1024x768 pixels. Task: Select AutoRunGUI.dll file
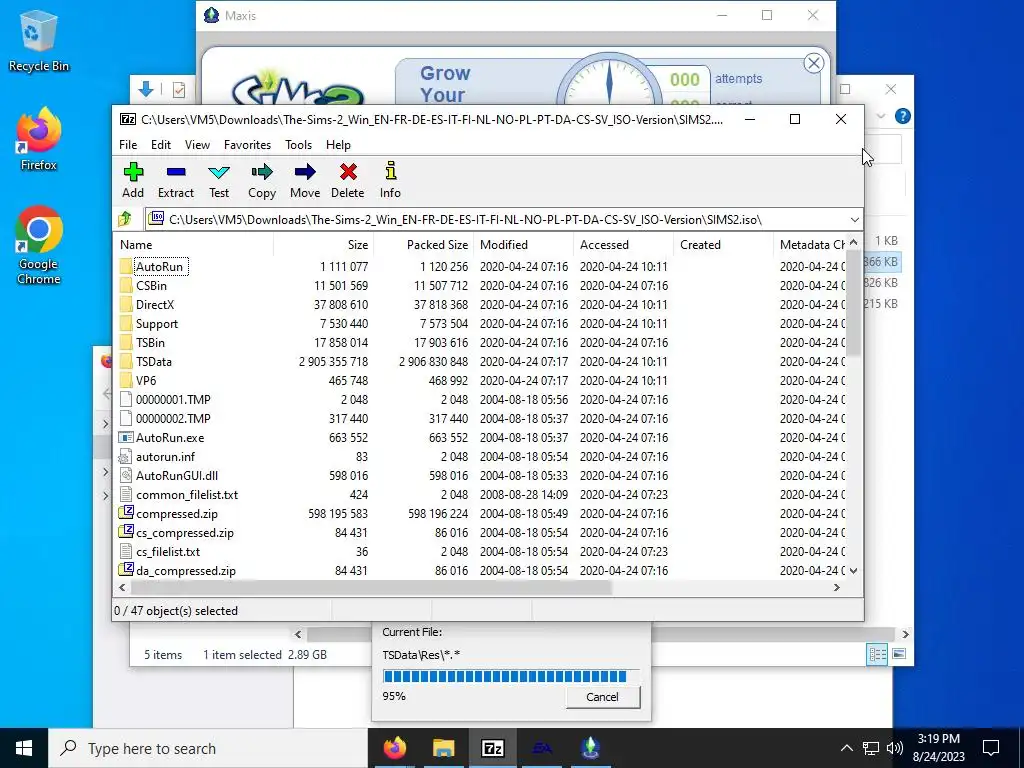click(x=177, y=475)
